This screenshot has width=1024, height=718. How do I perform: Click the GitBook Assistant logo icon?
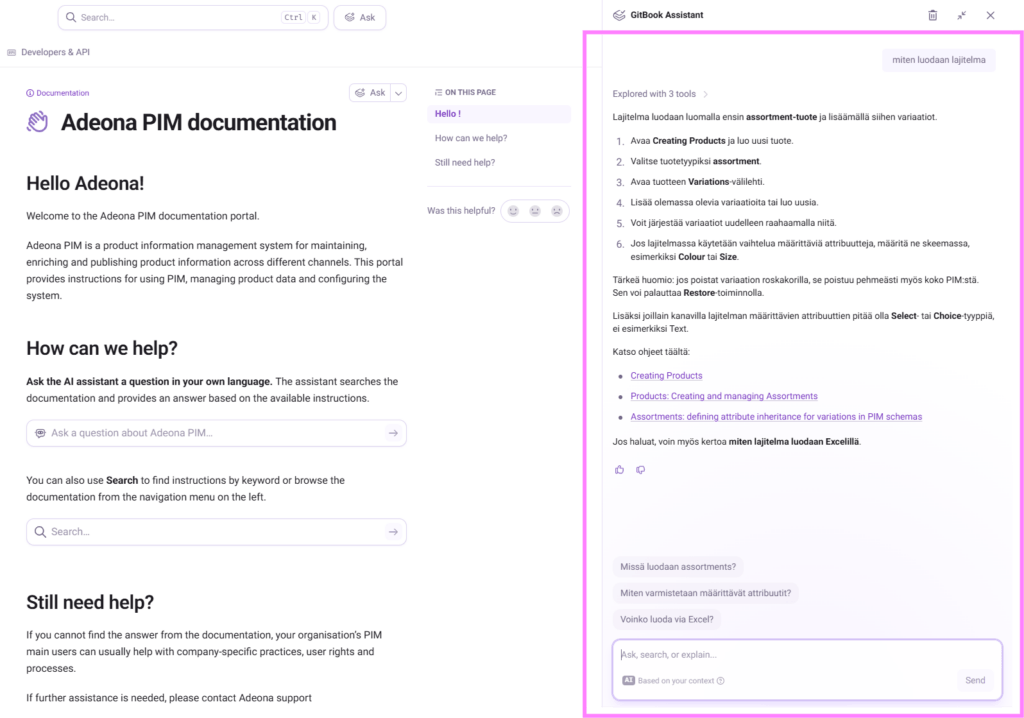tap(619, 15)
